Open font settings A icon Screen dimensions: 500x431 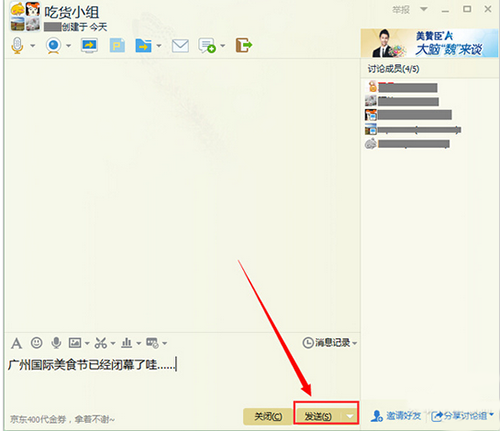(x=16, y=343)
